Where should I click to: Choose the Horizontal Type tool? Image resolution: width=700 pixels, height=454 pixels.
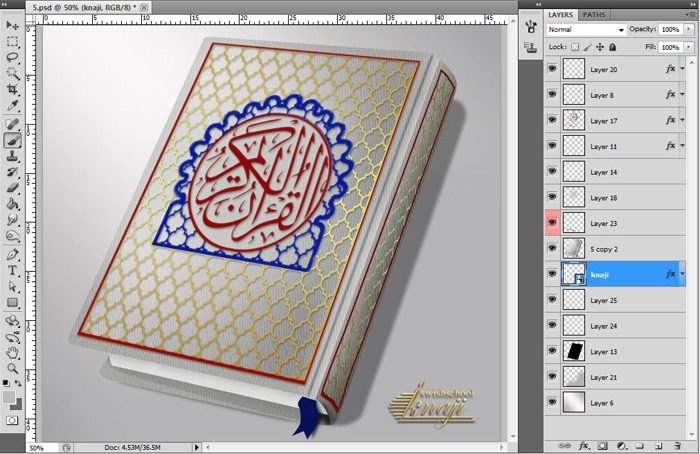(13, 270)
